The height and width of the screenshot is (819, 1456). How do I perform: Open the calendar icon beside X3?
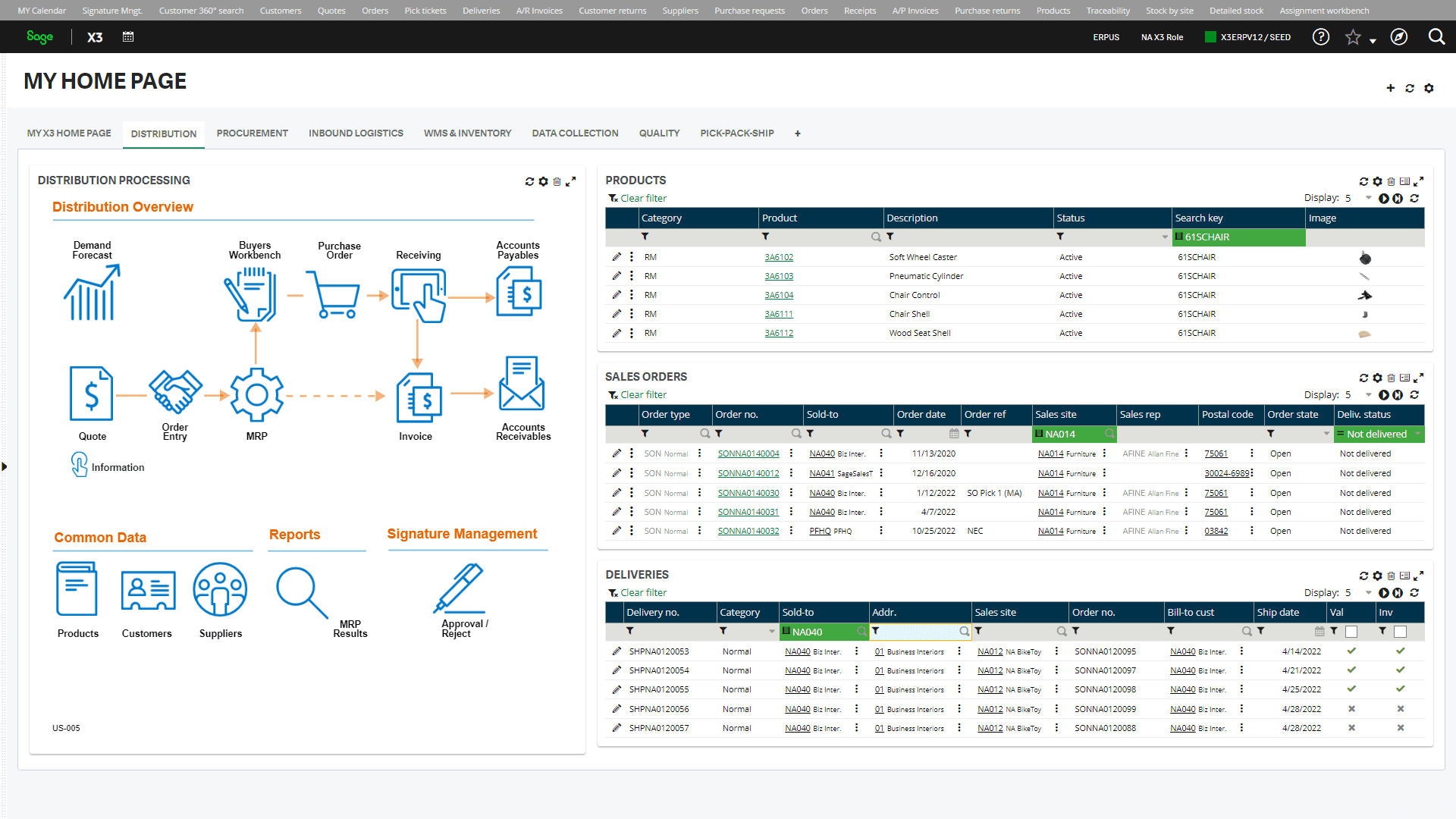(x=128, y=36)
